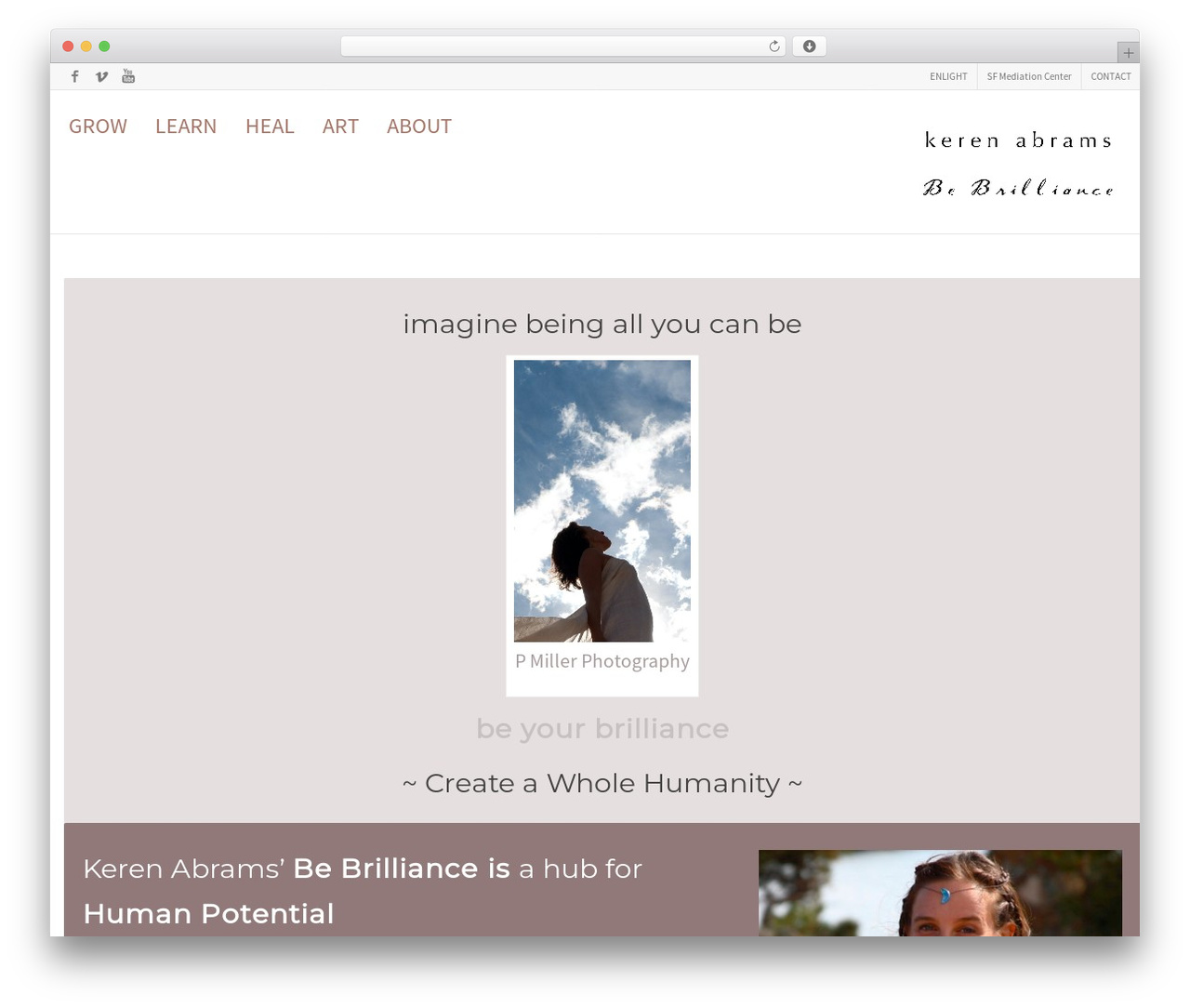The height and width of the screenshot is (1008, 1190).
Task: Click the 'be your brilliance' text
Action: [x=602, y=728]
